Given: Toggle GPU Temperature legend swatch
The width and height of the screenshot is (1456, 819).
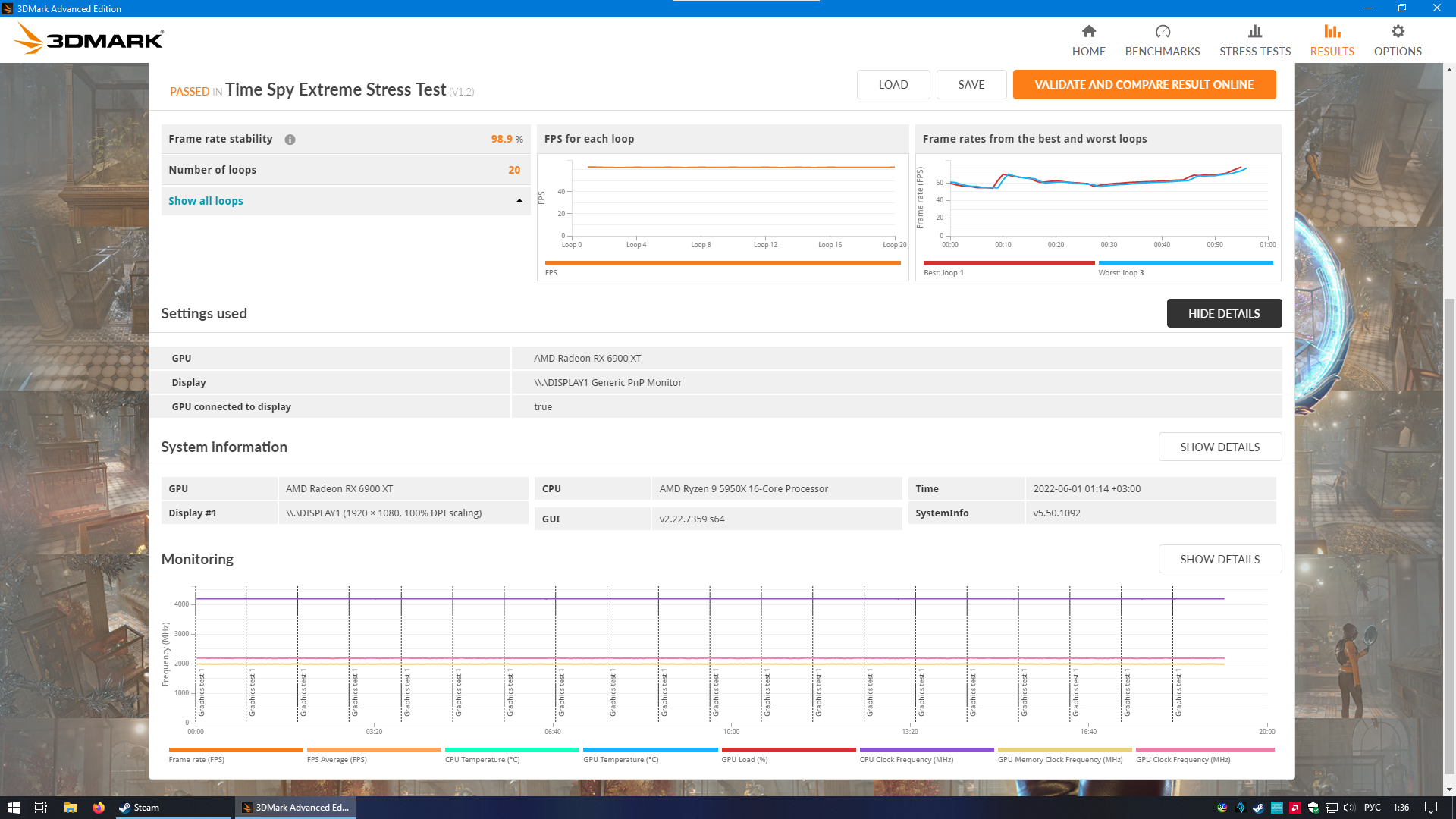Looking at the screenshot, I should [650, 750].
